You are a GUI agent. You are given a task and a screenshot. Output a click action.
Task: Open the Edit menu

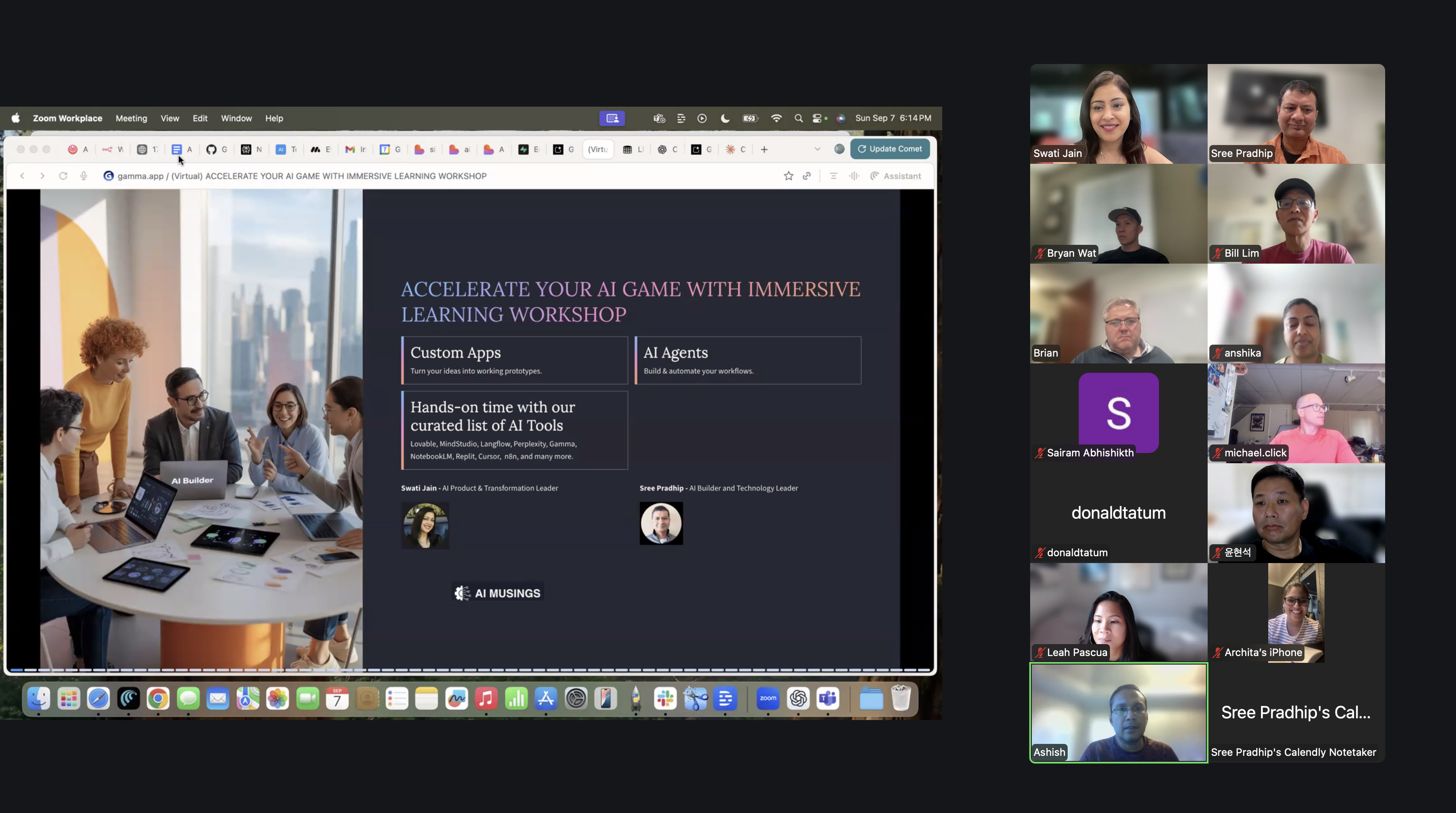(x=200, y=118)
